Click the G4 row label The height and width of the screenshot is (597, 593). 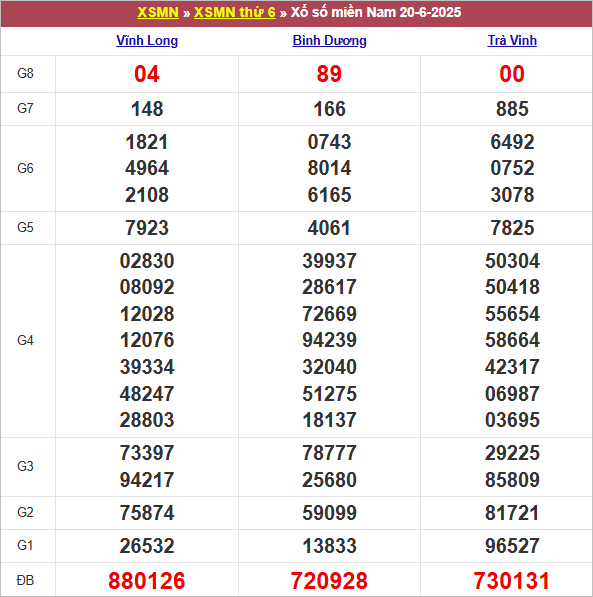click(26, 340)
